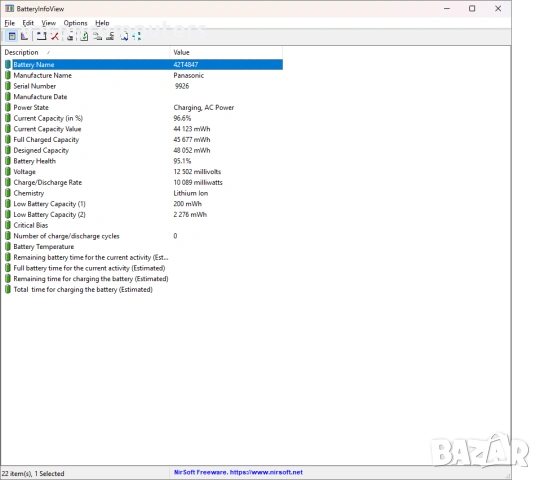Click battery icon beside Chemistry row
Image resolution: width=541 pixels, height=480 pixels.
point(8,193)
